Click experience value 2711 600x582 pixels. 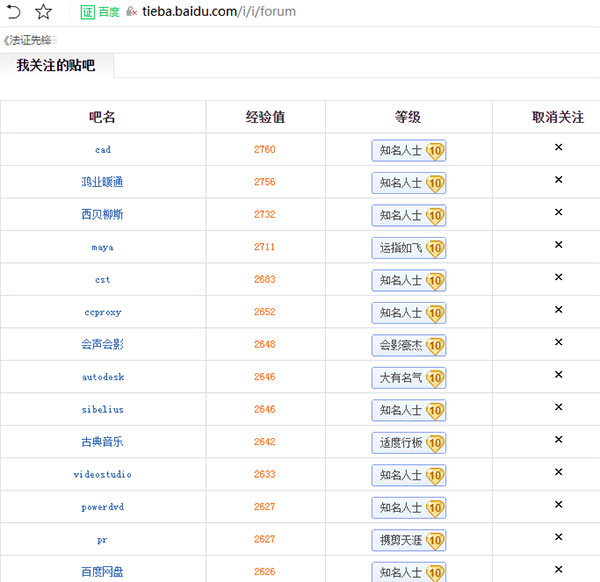pos(265,247)
